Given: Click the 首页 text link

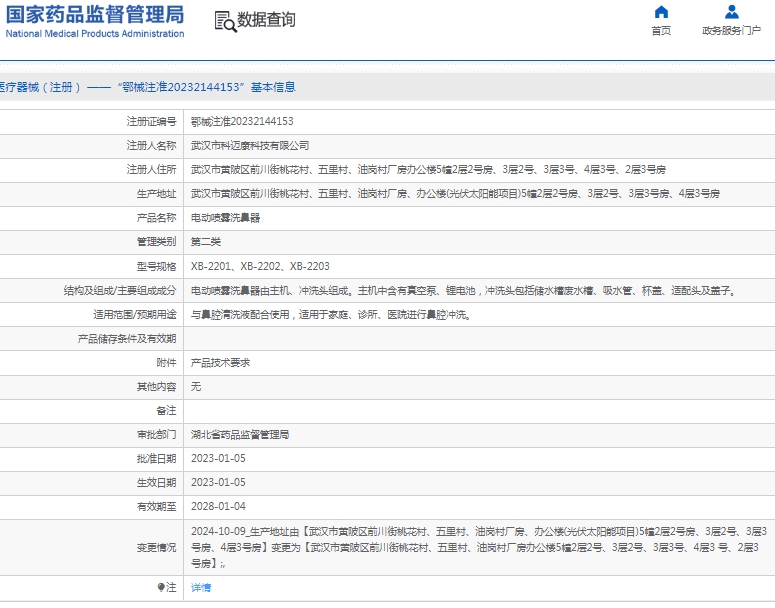Looking at the screenshot, I should (x=661, y=31).
